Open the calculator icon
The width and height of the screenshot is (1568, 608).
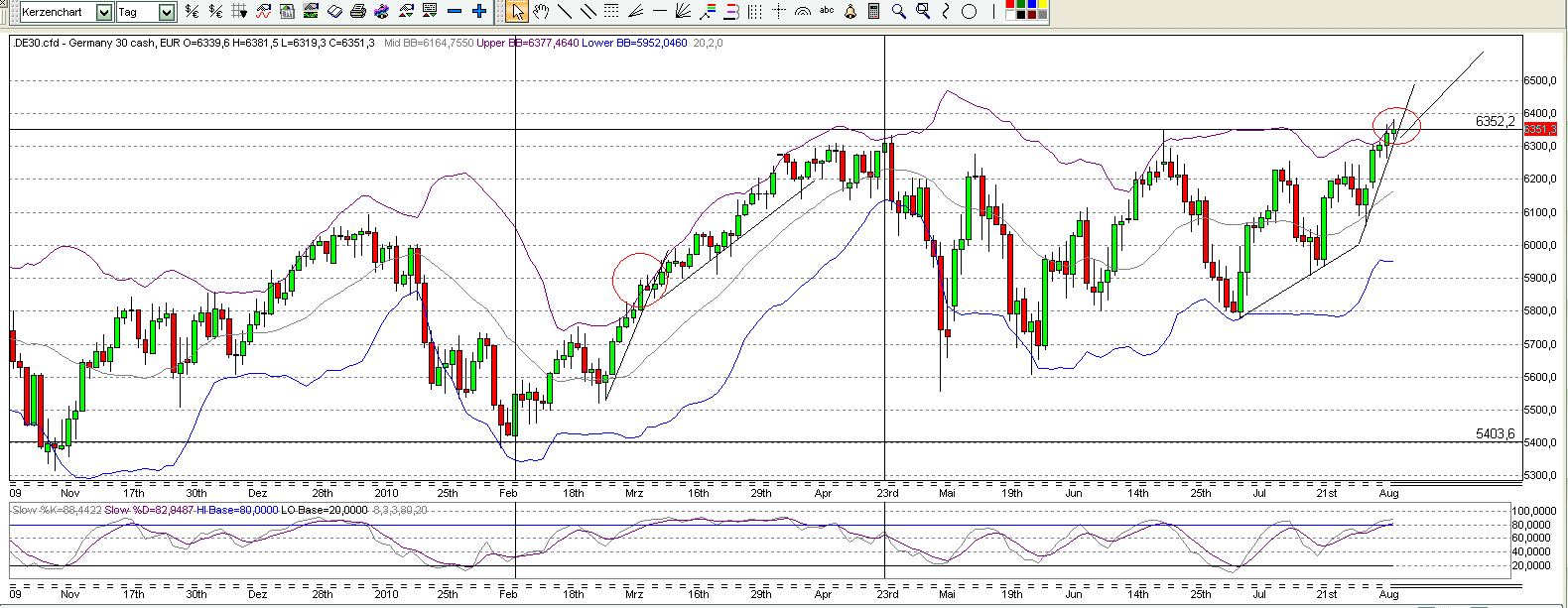coord(873,11)
